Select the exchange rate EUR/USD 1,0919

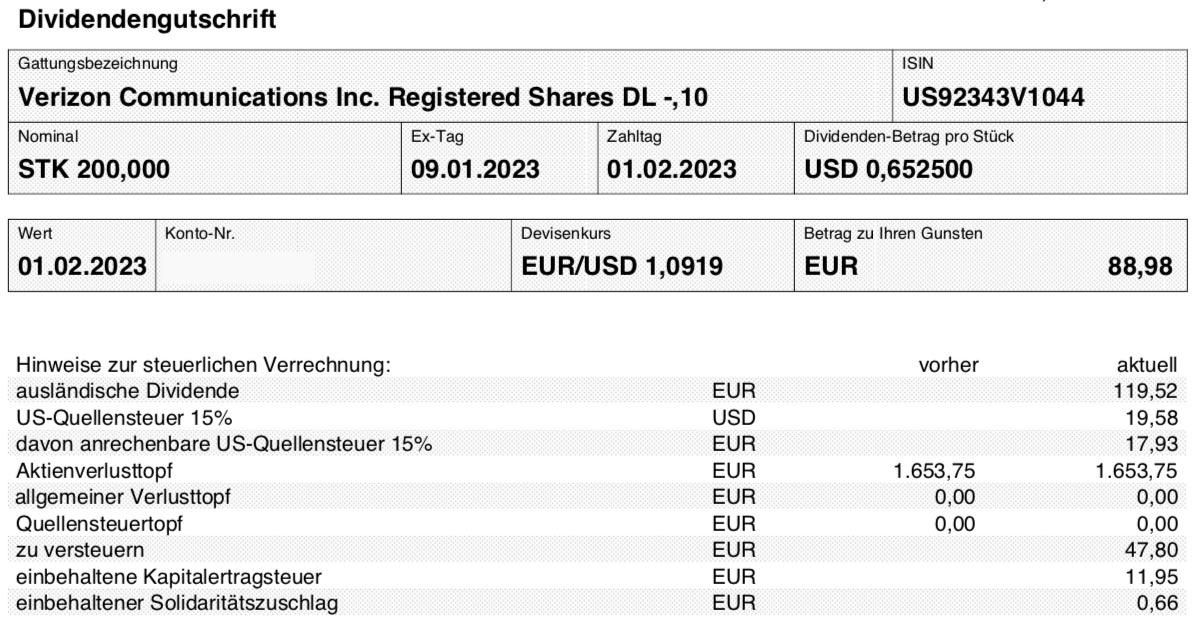tap(622, 267)
